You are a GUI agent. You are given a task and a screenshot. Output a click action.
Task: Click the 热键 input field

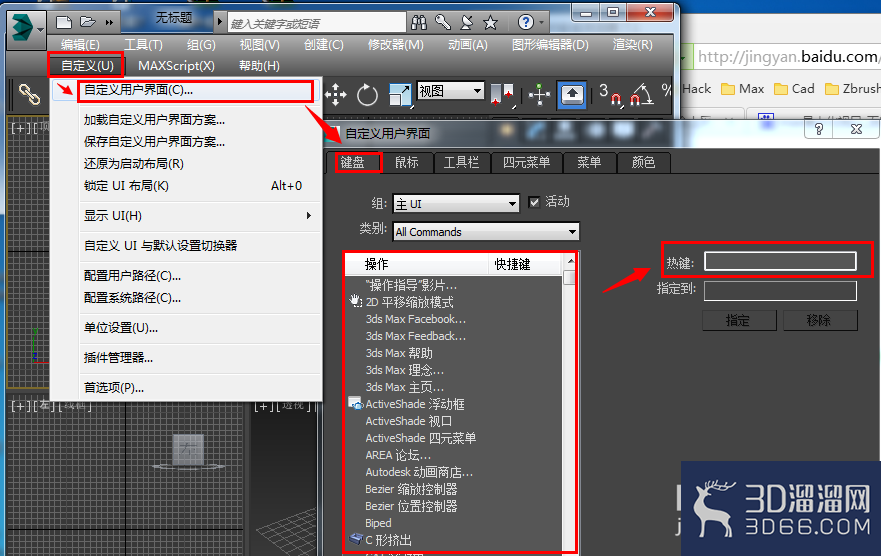tap(780, 261)
